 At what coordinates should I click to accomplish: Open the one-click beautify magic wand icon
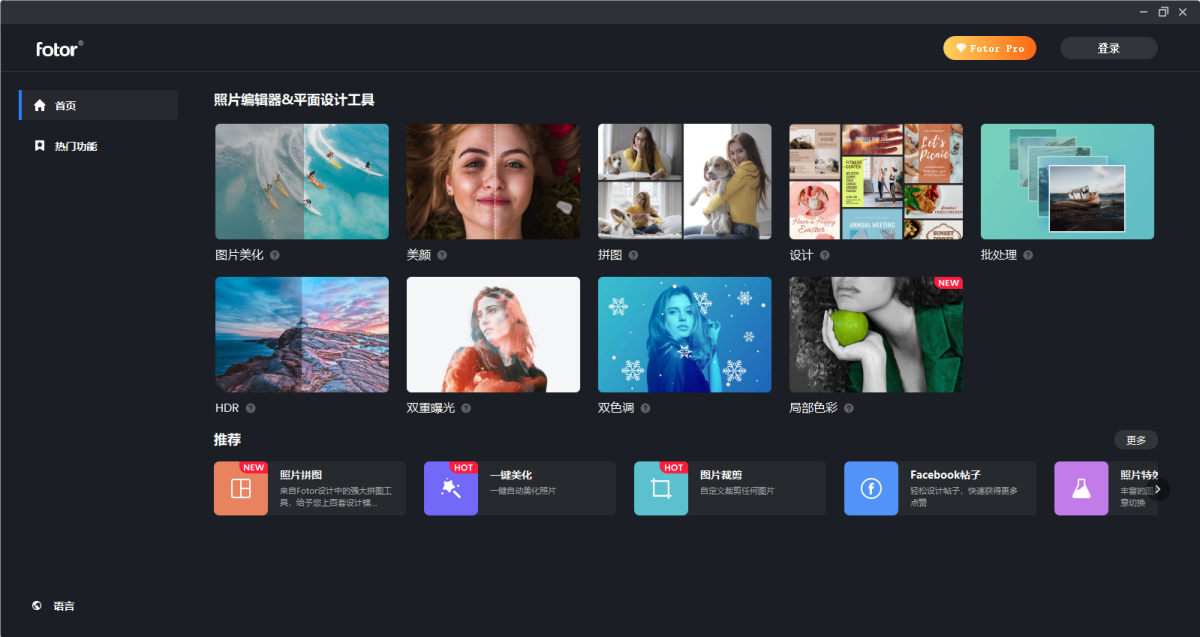tap(451, 488)
